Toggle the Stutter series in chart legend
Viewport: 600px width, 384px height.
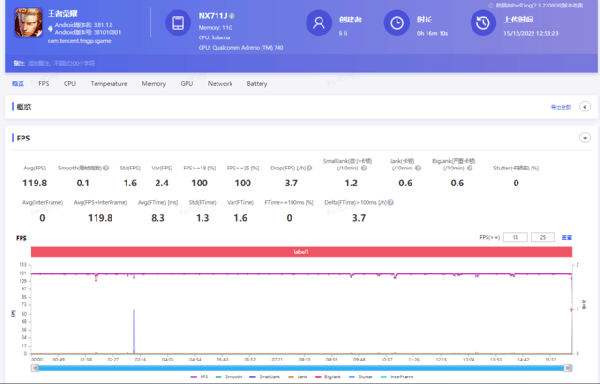click(360, 377)
